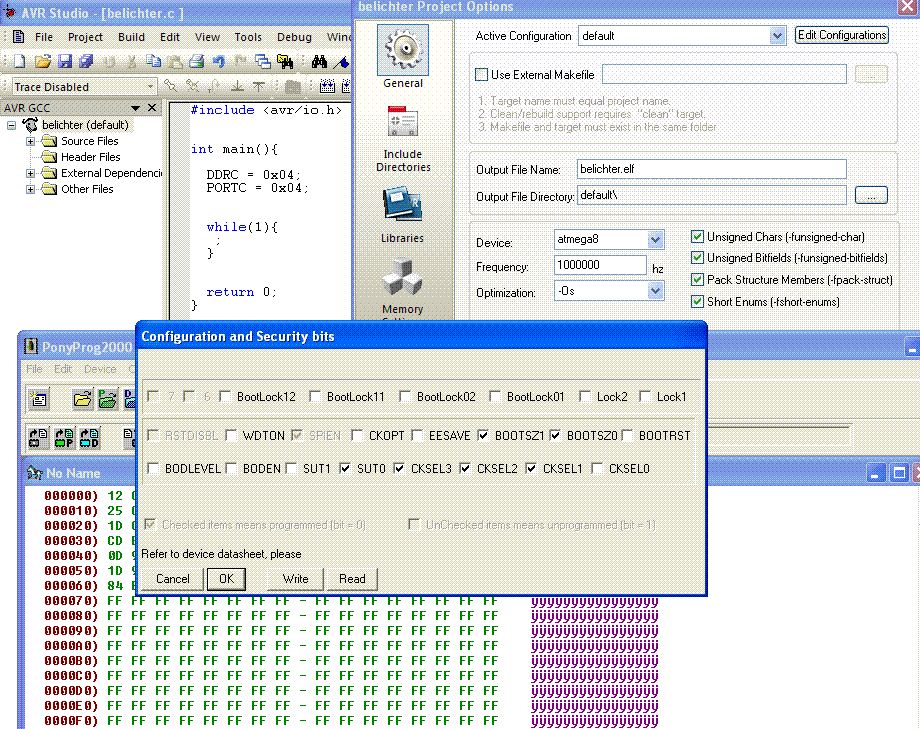Click PonyProg Read Device icon
The width and height of the screenshot is (920, 729).
38,438
